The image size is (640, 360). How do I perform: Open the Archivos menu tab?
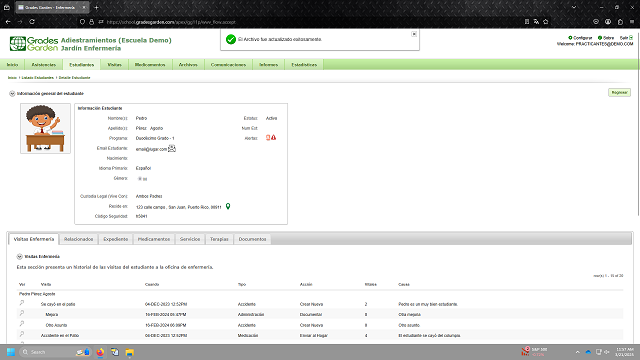pos(188,64)
